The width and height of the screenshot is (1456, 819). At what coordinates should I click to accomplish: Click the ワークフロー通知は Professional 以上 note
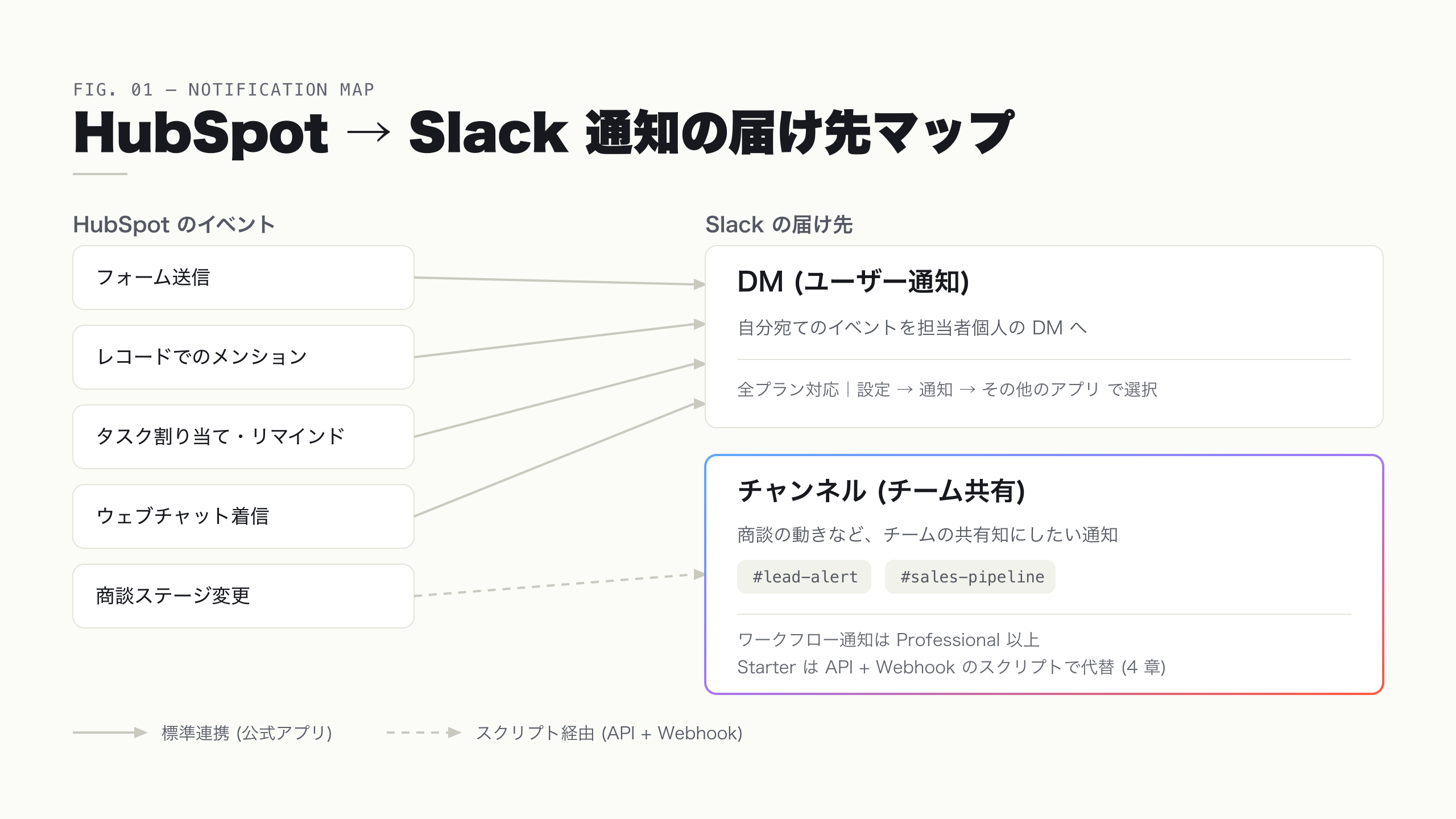click(x=888, y=640)
